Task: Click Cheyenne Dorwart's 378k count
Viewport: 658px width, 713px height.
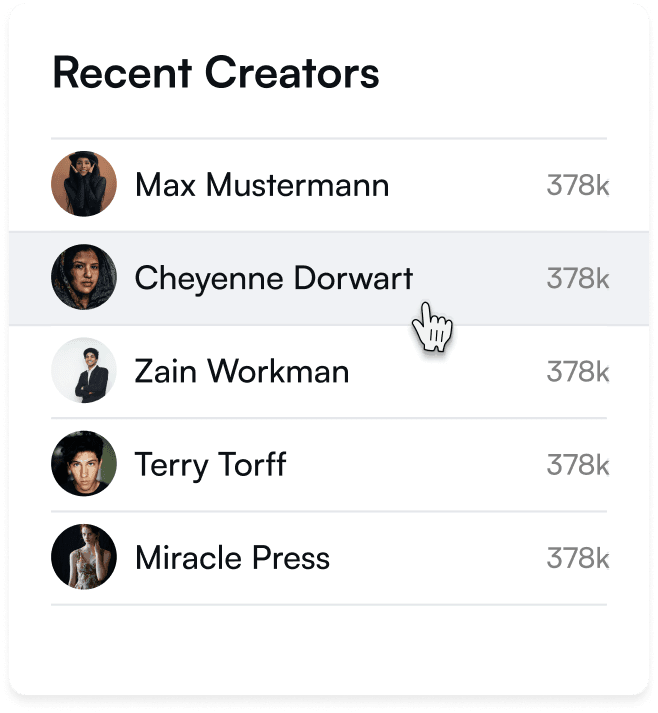Action: (x=578, y=278)
